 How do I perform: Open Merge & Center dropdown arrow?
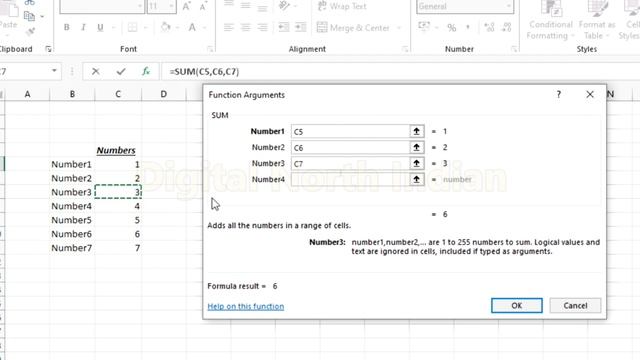tap(399, 28)
